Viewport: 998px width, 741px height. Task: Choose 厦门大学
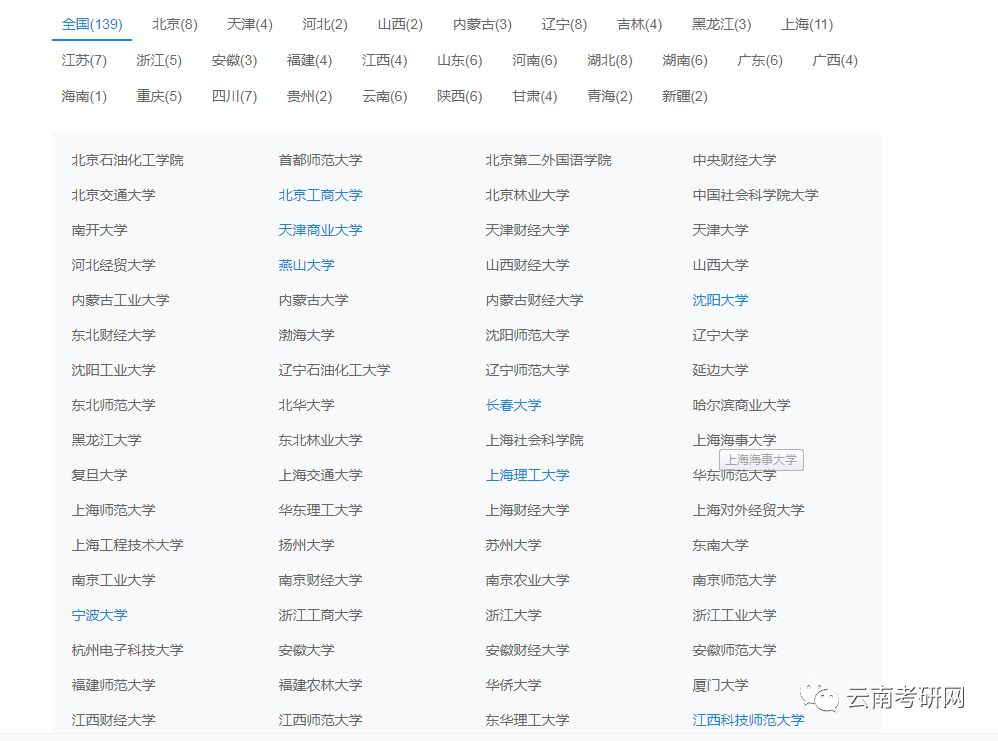coord(720,685)
